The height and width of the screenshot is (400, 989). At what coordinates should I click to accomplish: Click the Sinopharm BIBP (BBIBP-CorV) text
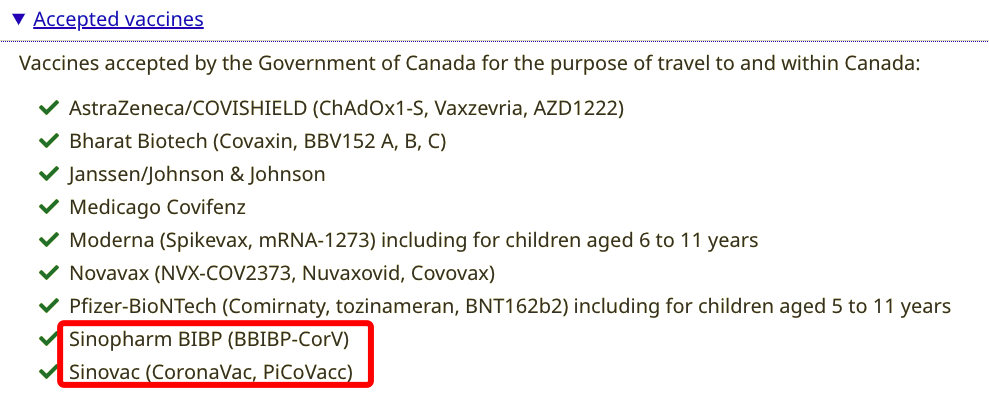[x=209, y=339]
